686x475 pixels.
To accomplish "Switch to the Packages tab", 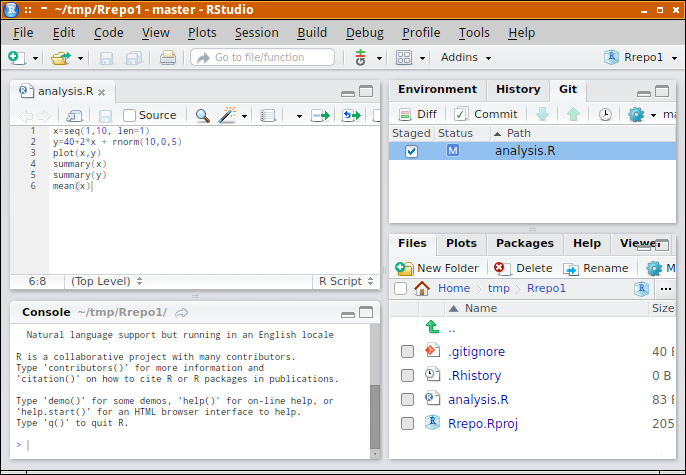I will (525, 244).
